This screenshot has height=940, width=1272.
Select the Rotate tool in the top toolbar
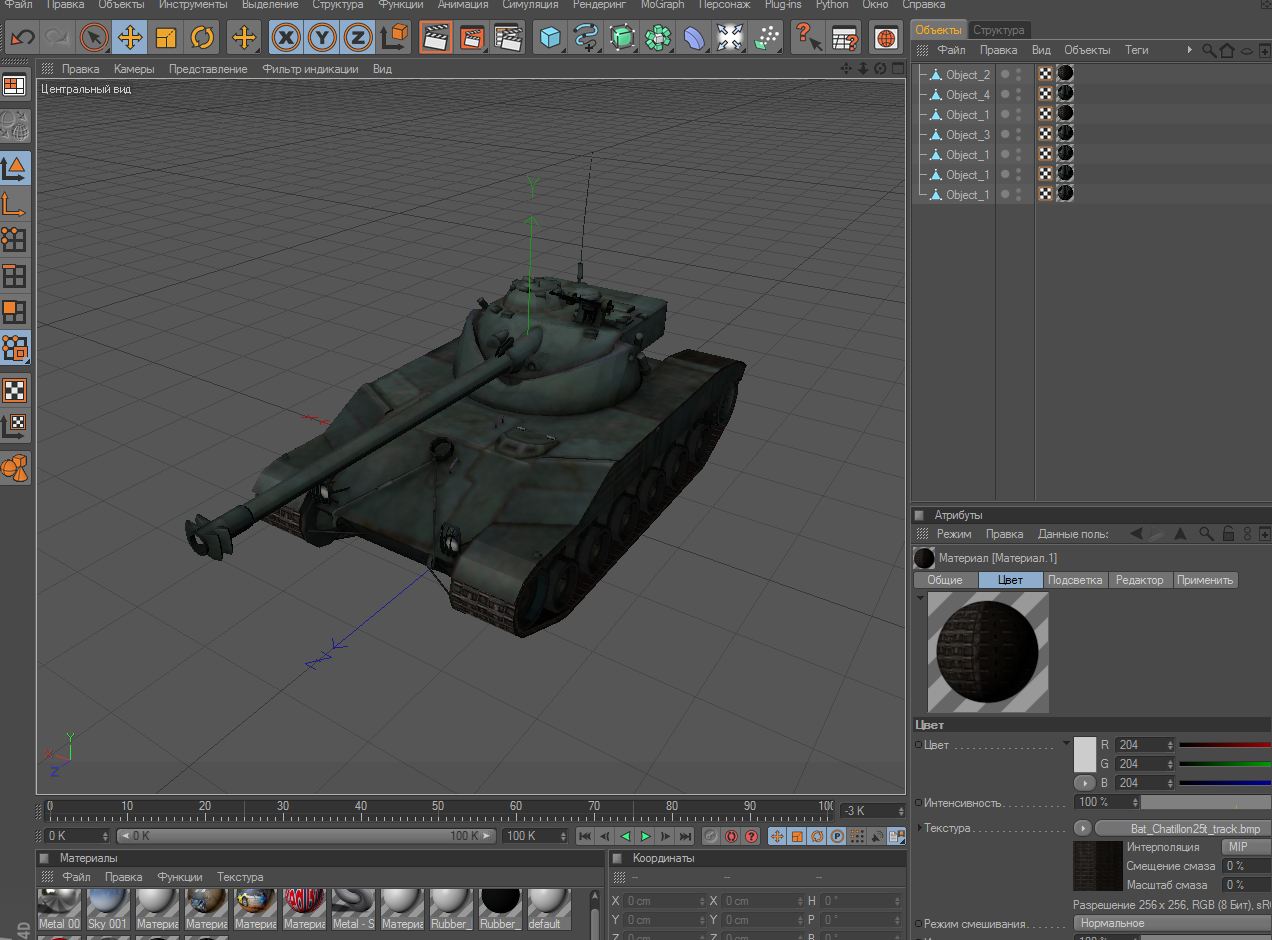[202, 38]
